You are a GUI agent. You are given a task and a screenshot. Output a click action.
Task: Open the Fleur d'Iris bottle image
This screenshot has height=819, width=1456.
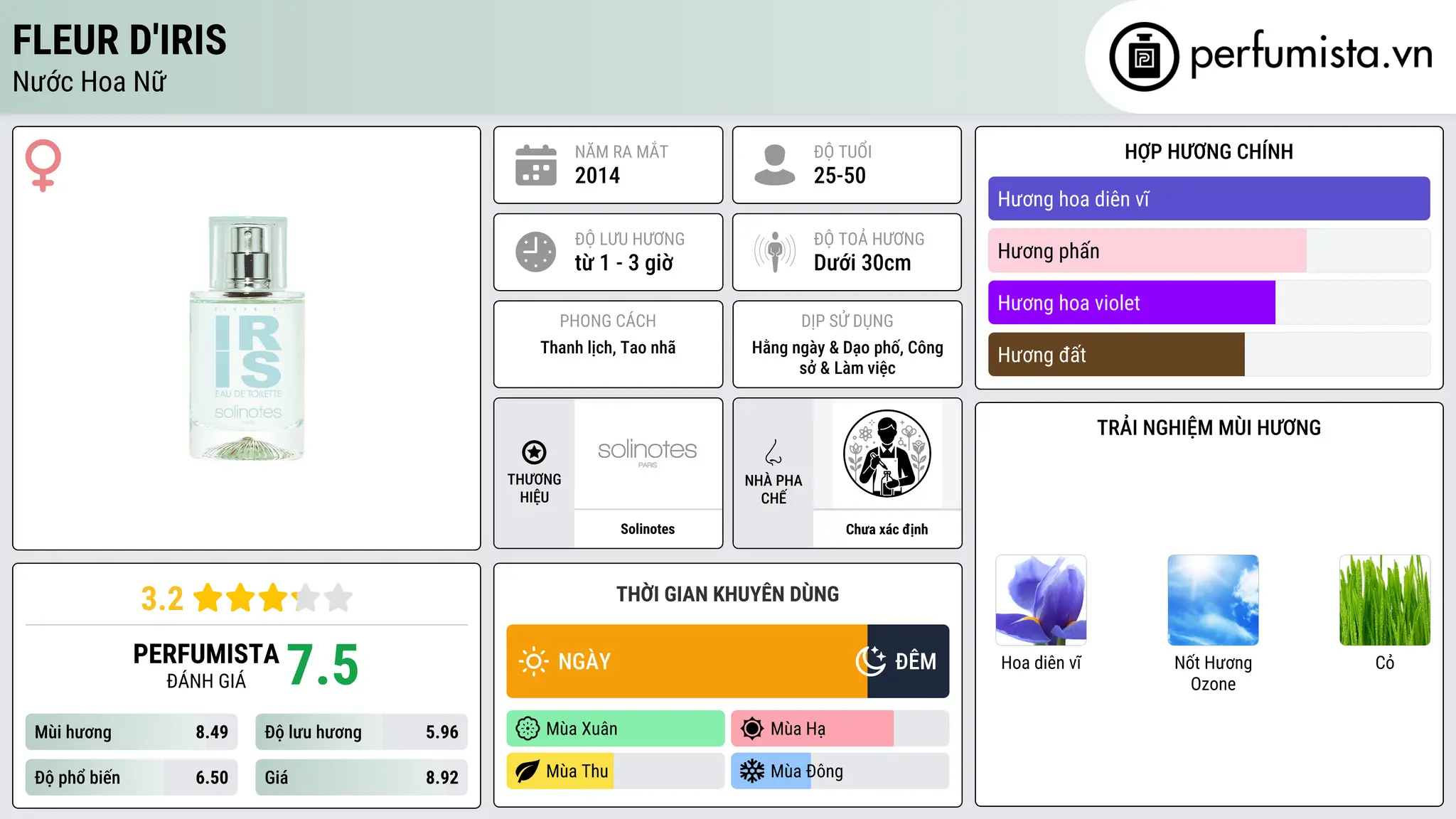(247, 338)
